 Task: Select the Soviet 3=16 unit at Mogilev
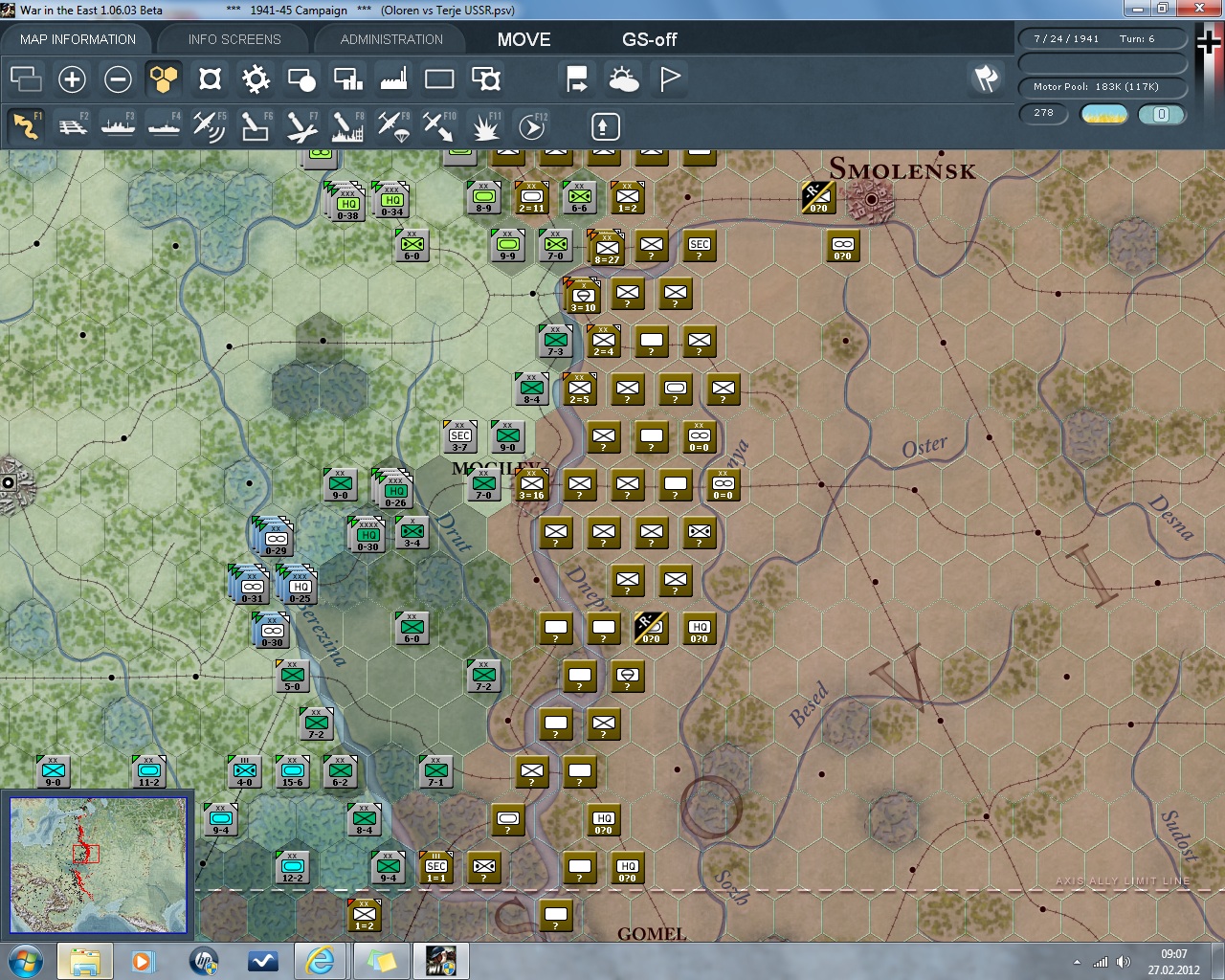coord(531,484)
